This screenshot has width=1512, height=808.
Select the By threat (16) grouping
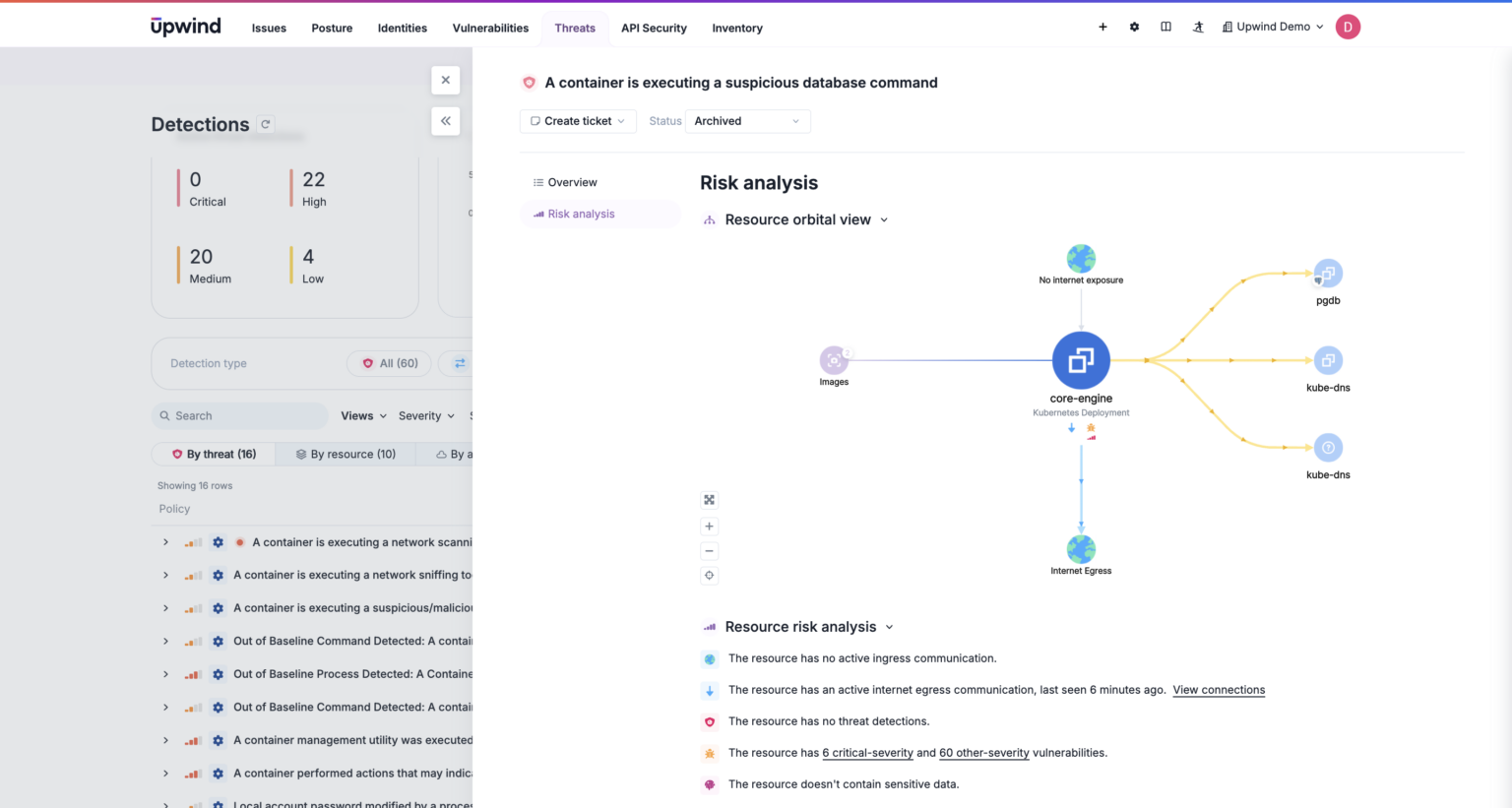pos(214,454)
